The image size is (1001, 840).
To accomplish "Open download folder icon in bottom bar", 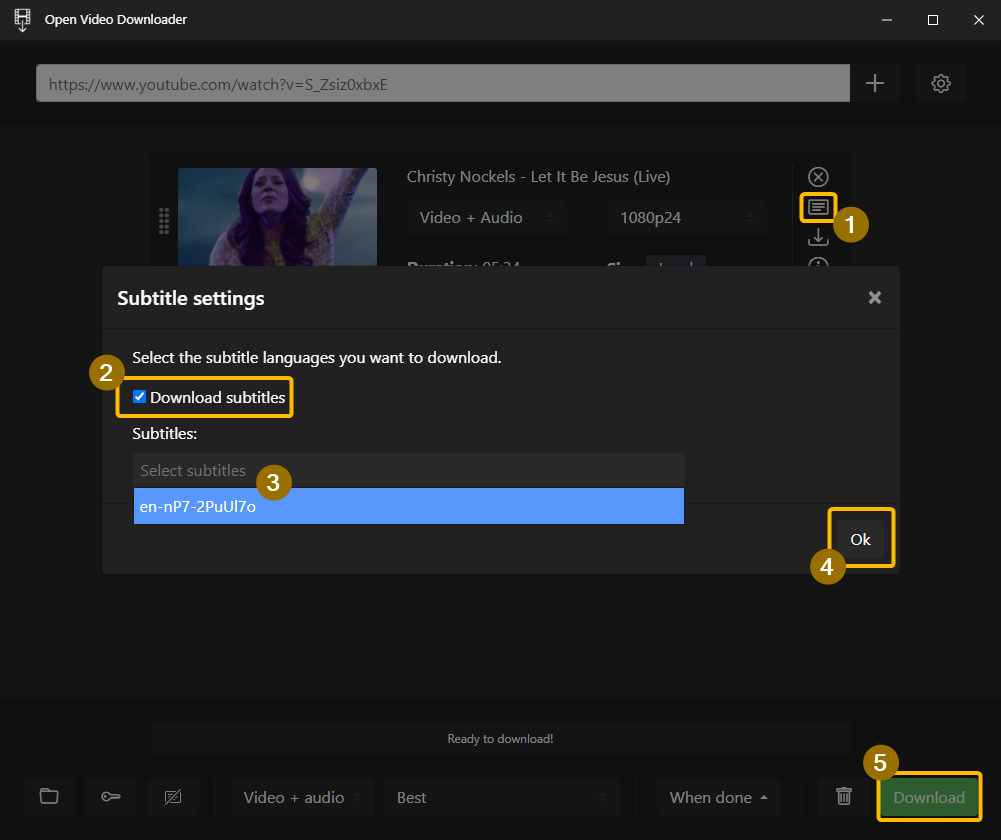I will tap(49, 797).
